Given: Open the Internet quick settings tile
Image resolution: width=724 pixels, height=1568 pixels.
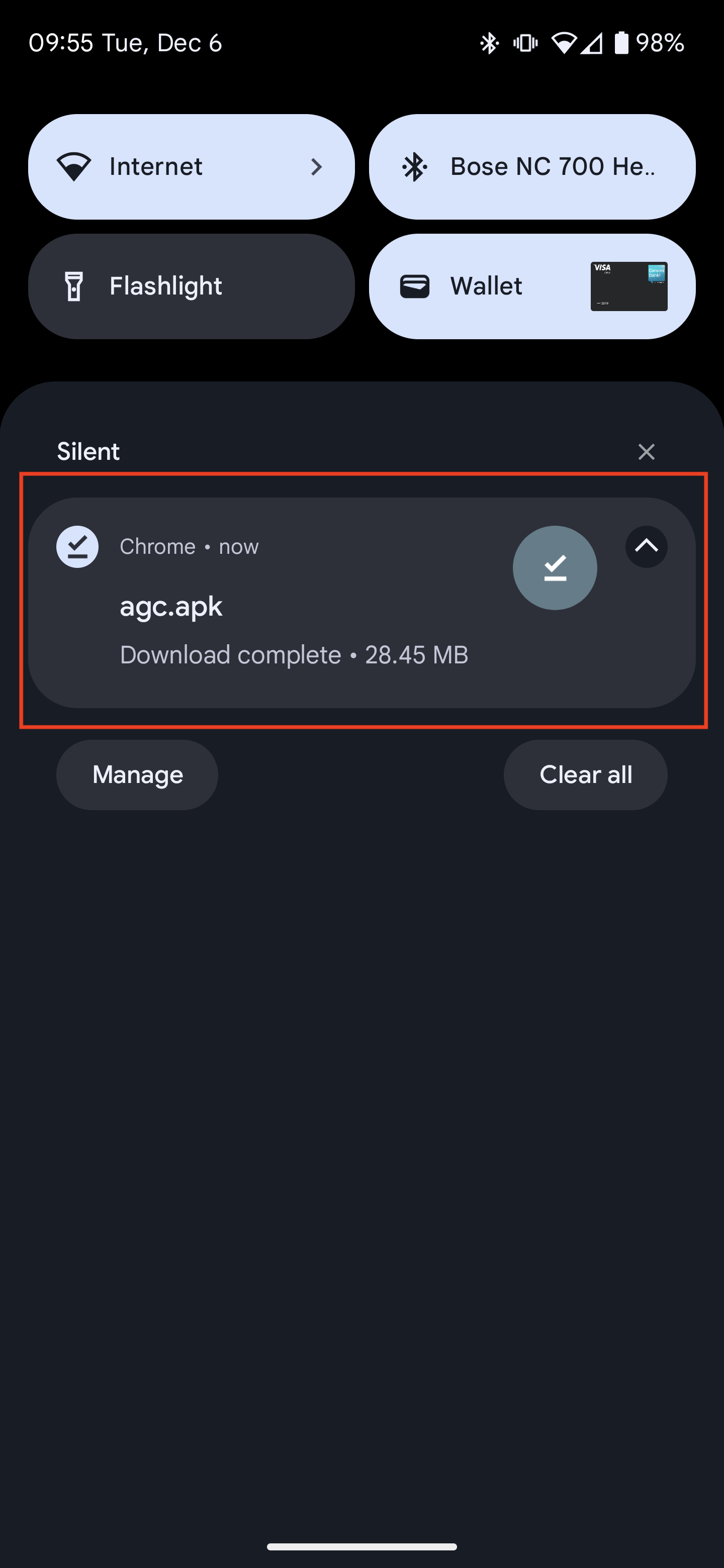Looking at the screenshot, I should tap(191, 167).
